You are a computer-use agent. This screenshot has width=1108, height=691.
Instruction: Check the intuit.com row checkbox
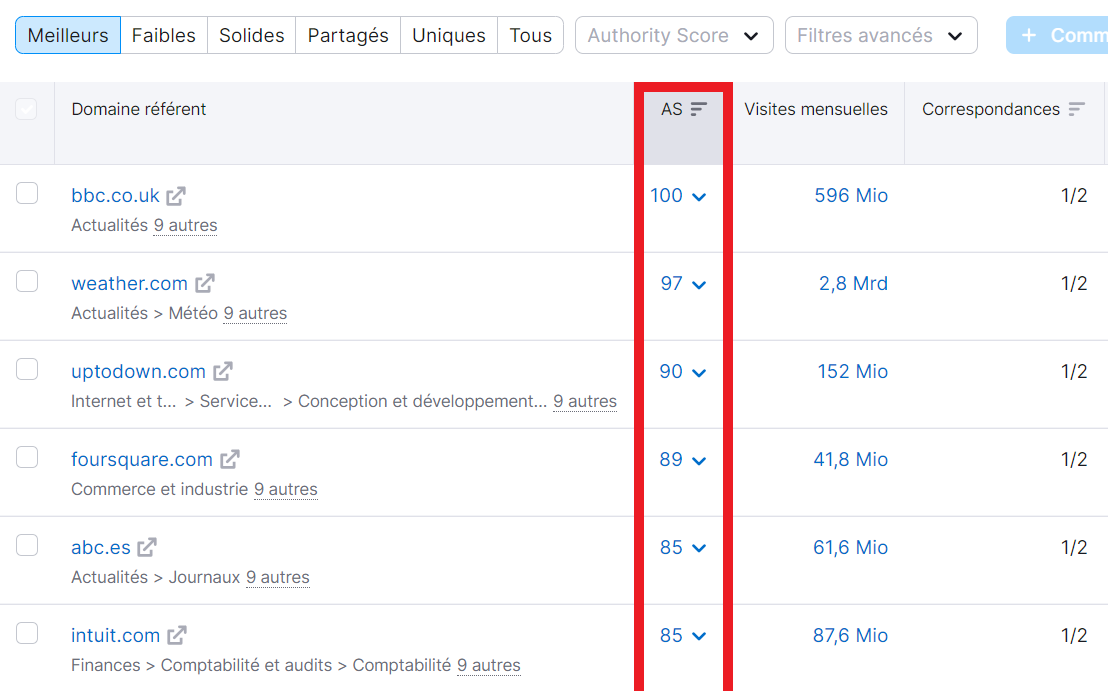click(27, 634)
